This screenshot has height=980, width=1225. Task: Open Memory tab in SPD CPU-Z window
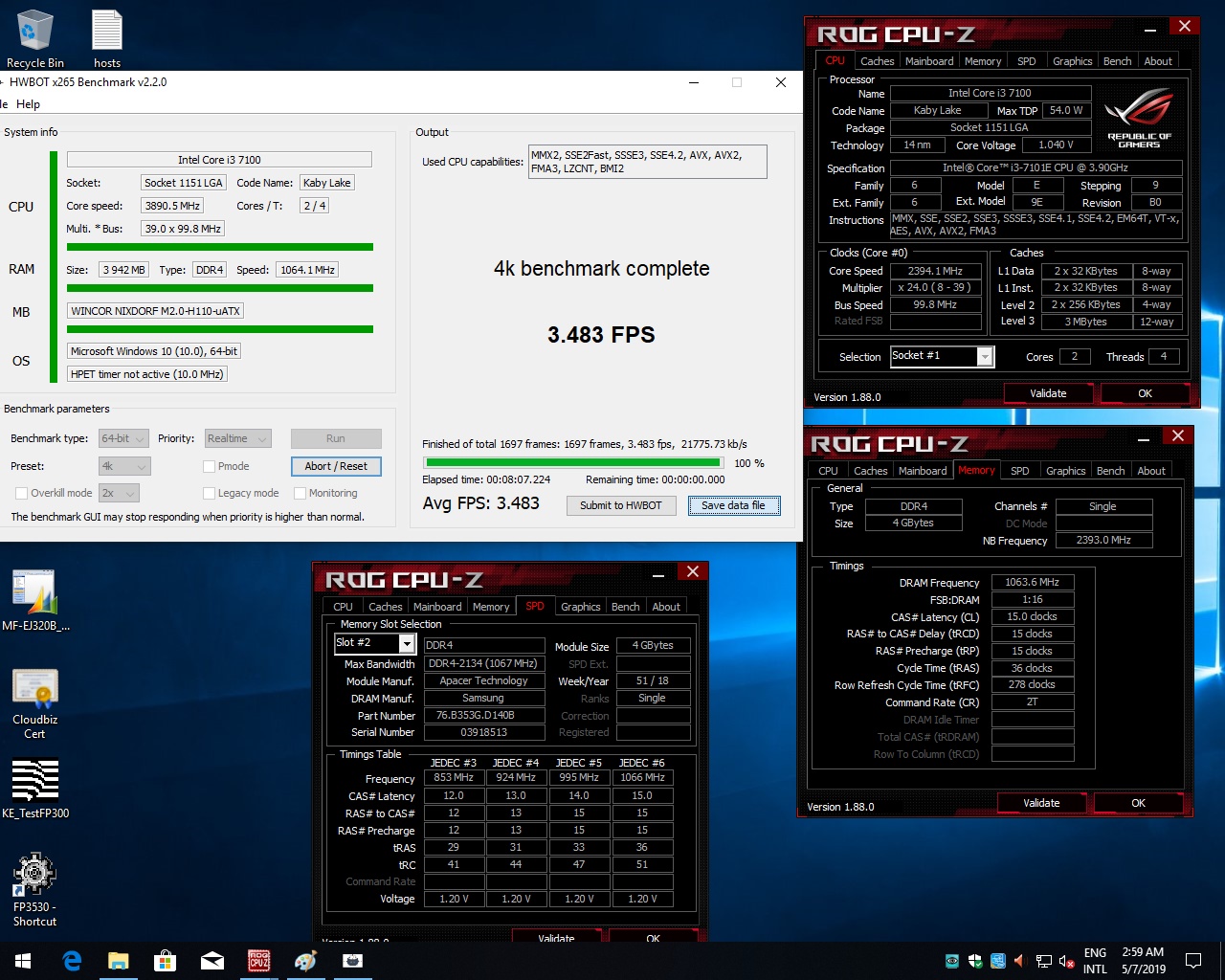(x=491, y=607)
